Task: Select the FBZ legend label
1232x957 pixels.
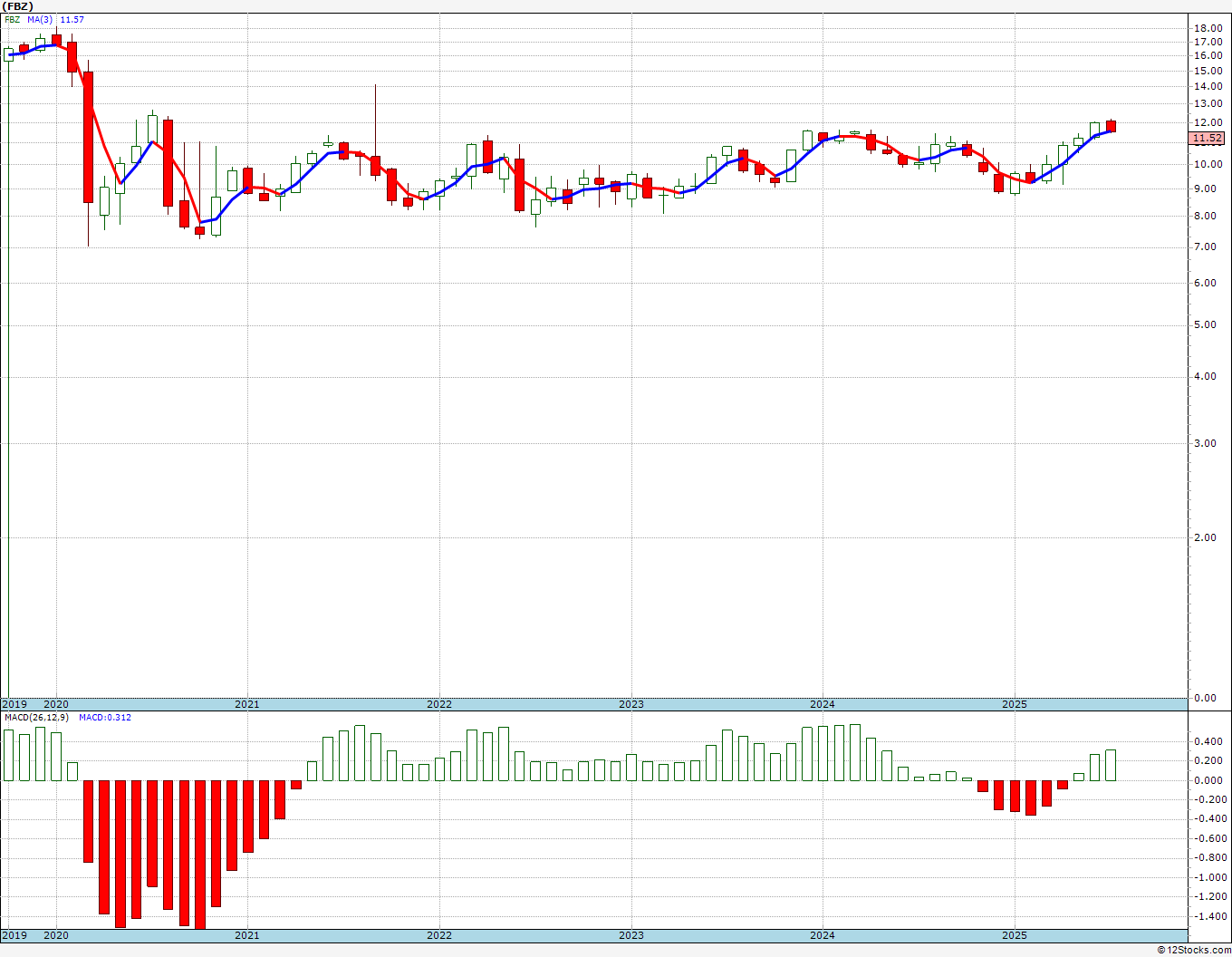Action: 13,19
